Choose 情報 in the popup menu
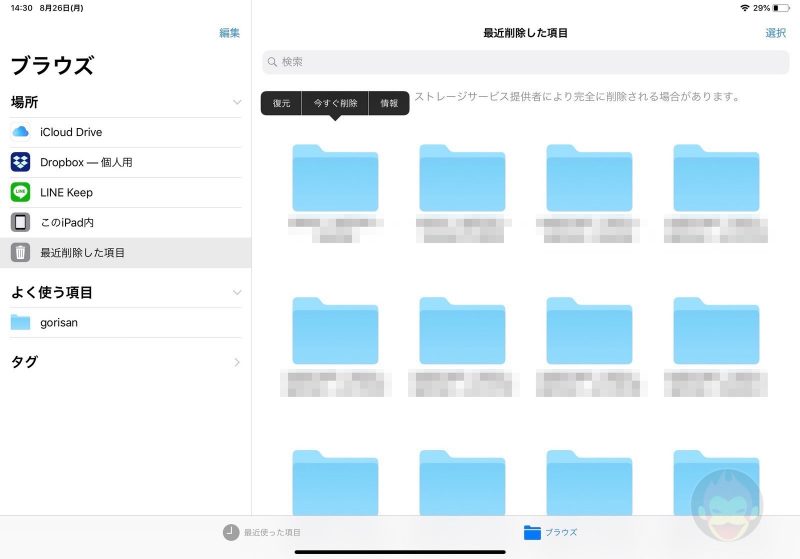The width and height of the screenshot is (800, 559). [389, 103]
